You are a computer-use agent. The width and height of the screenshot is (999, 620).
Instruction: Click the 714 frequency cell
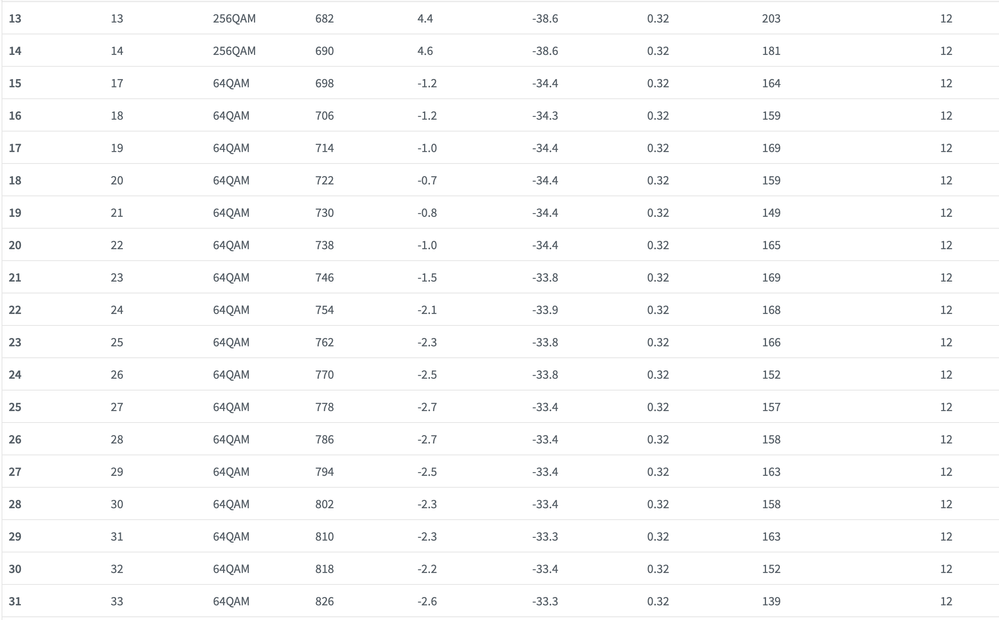324,148
